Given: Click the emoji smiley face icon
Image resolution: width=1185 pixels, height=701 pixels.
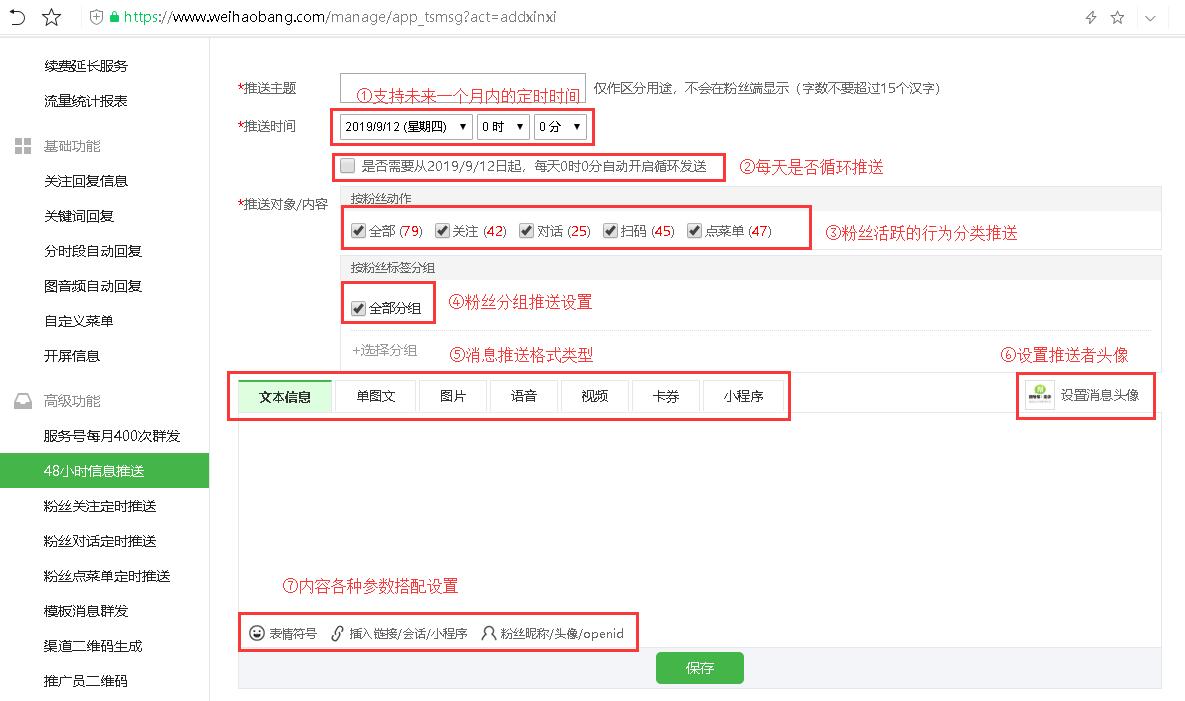Looking at the screenshot, I should [x=257, y=633].
